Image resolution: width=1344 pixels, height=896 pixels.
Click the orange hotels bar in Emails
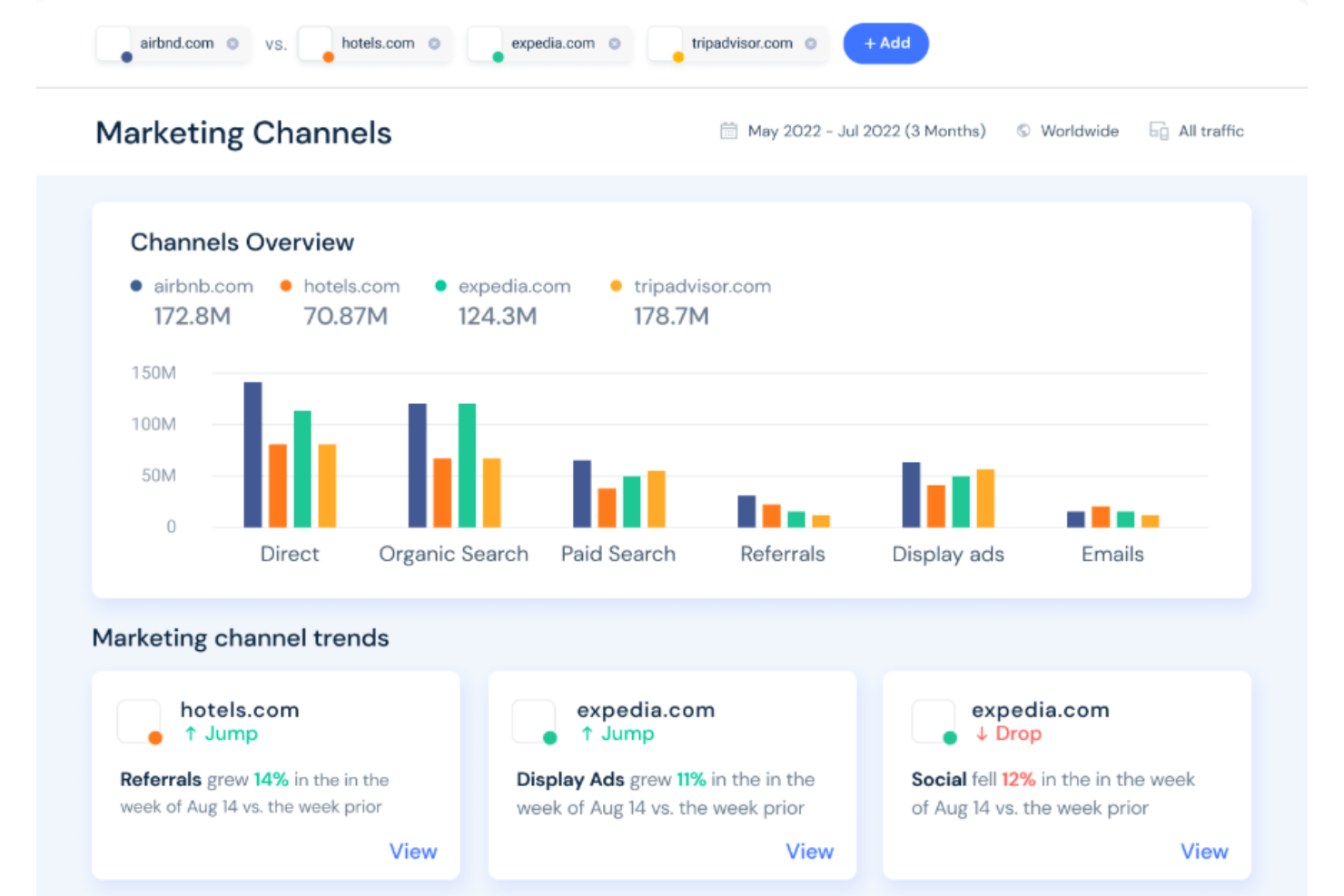pos(1101,517)
